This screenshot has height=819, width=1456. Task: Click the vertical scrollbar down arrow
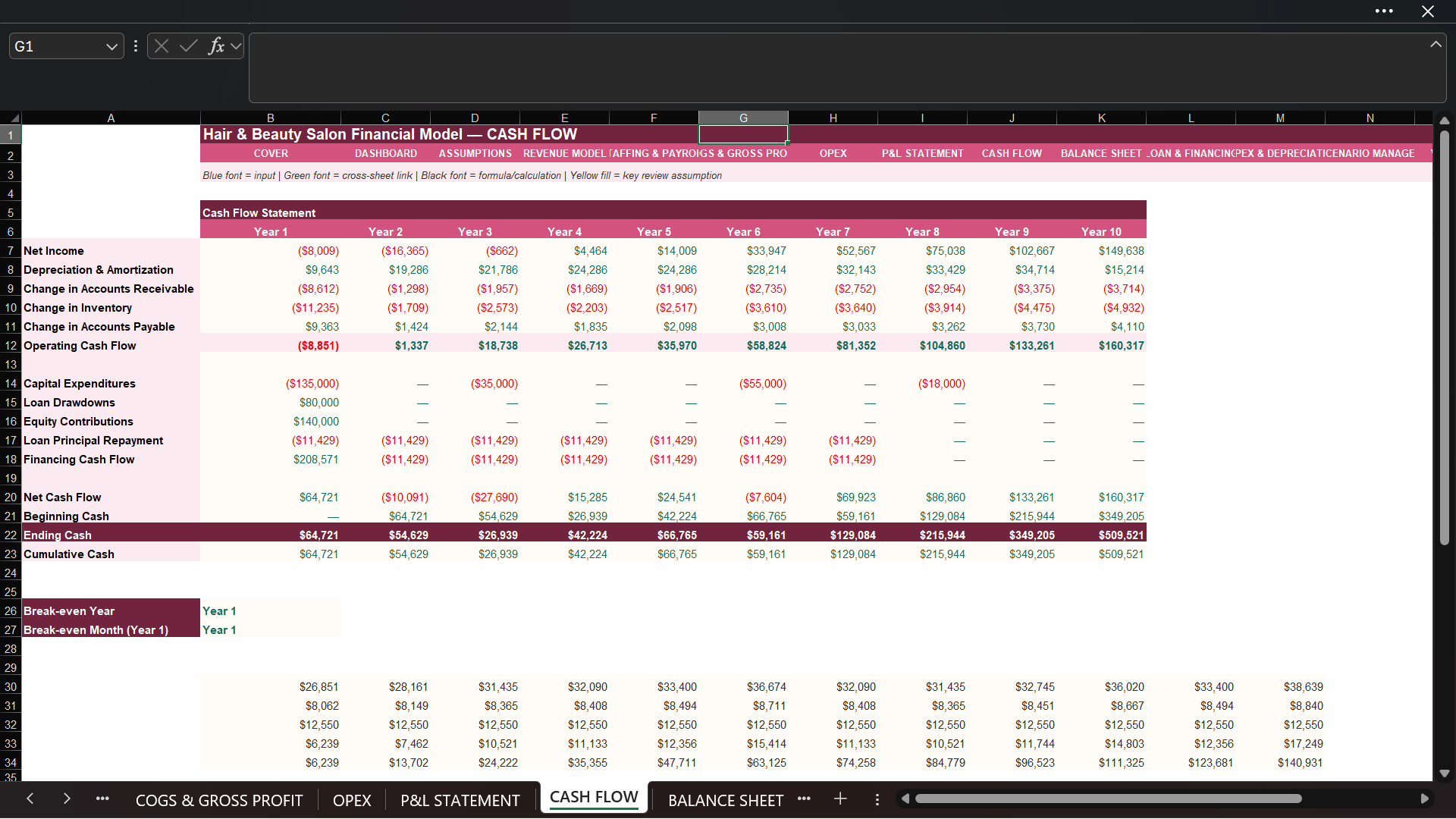(x=1445, y=773)
